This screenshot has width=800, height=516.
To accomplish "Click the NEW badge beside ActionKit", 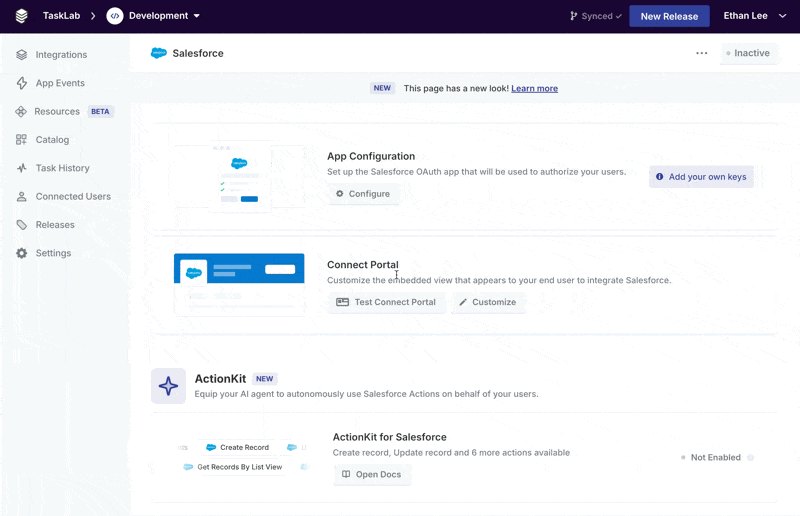I will click(x=264, y=379).
